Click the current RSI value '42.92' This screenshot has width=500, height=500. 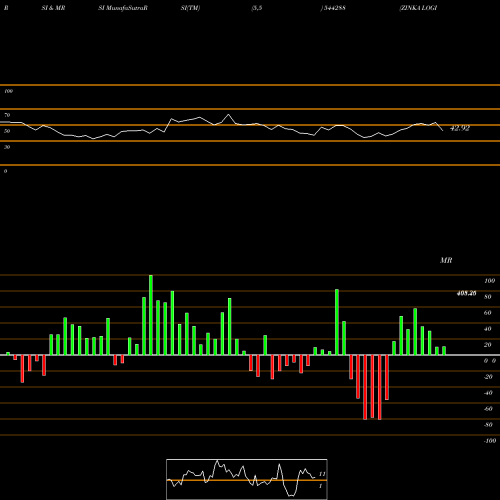coord(460,128)
